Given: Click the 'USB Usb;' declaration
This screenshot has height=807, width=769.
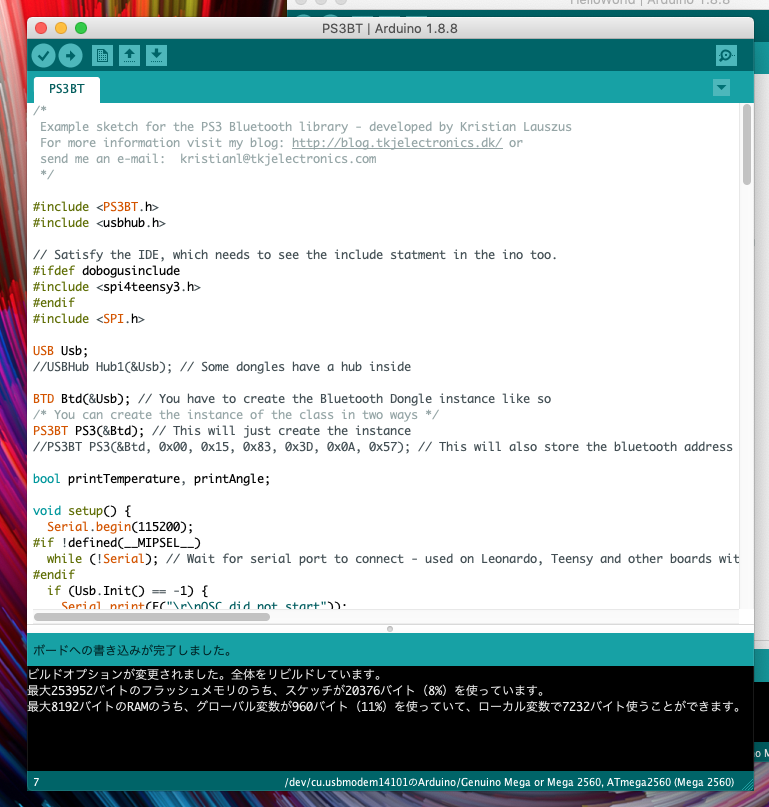Looking at the screenshot, I should [61, 351].
